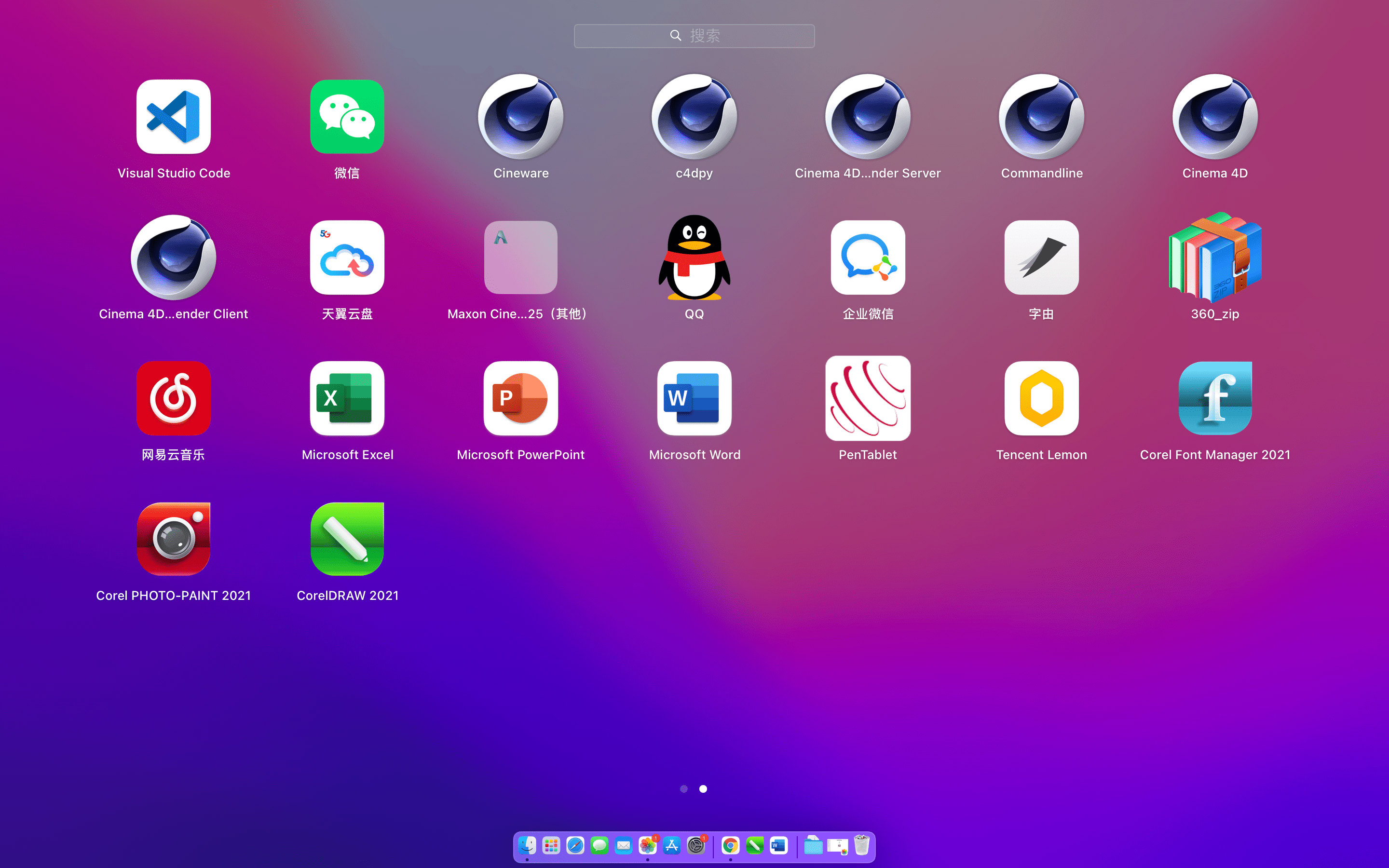Open the app labeled just Cinema 4D
Screen dimensions: 1389x868
point(1215,117)
